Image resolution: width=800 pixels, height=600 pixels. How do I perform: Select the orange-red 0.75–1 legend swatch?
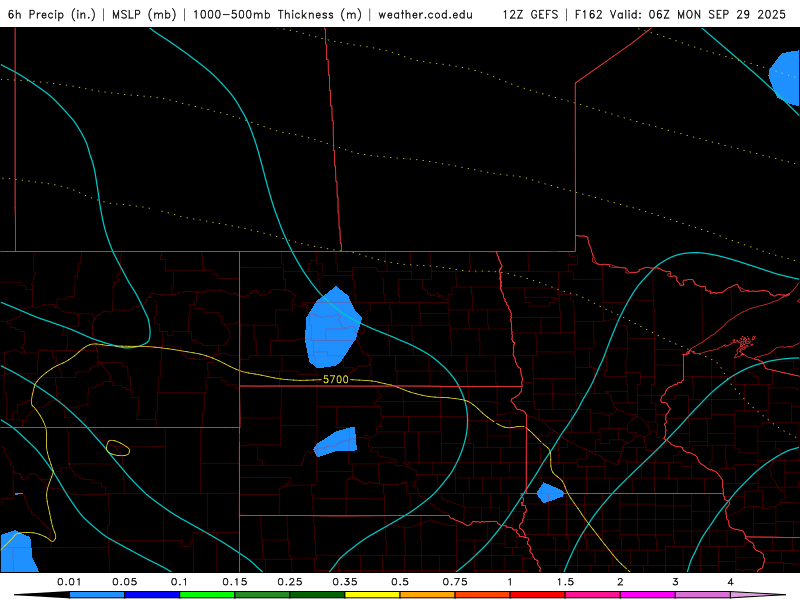(x=483, y=595)
